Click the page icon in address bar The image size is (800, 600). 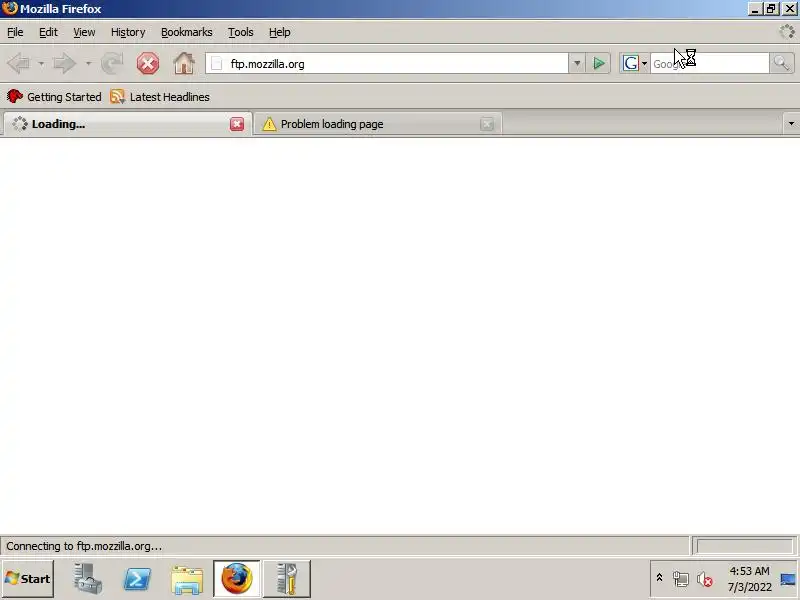(x=217, y=64)
